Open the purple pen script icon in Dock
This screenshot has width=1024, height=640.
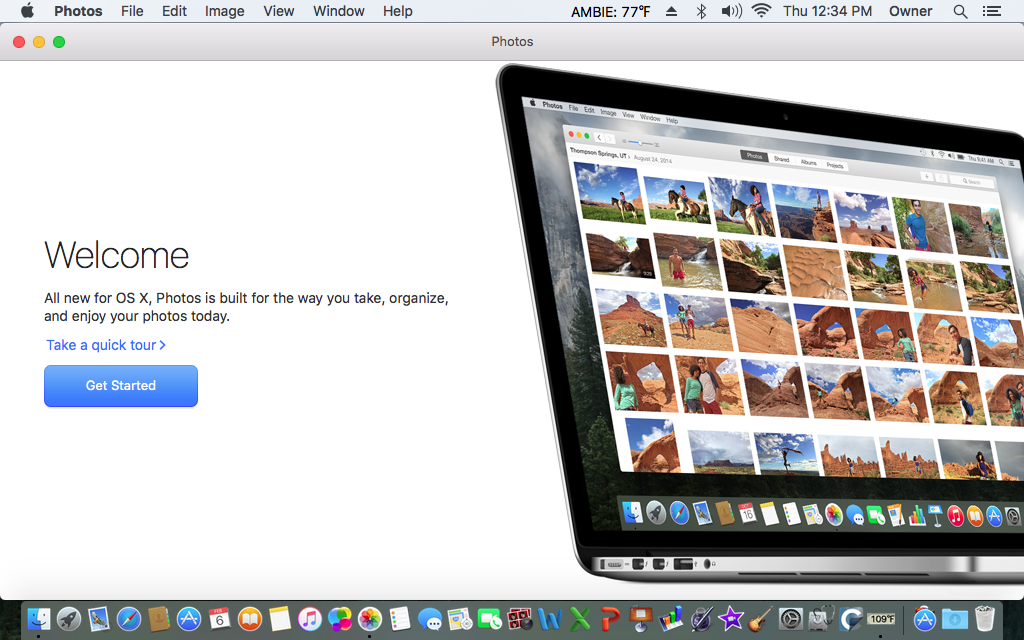click(x=701, y=618)
